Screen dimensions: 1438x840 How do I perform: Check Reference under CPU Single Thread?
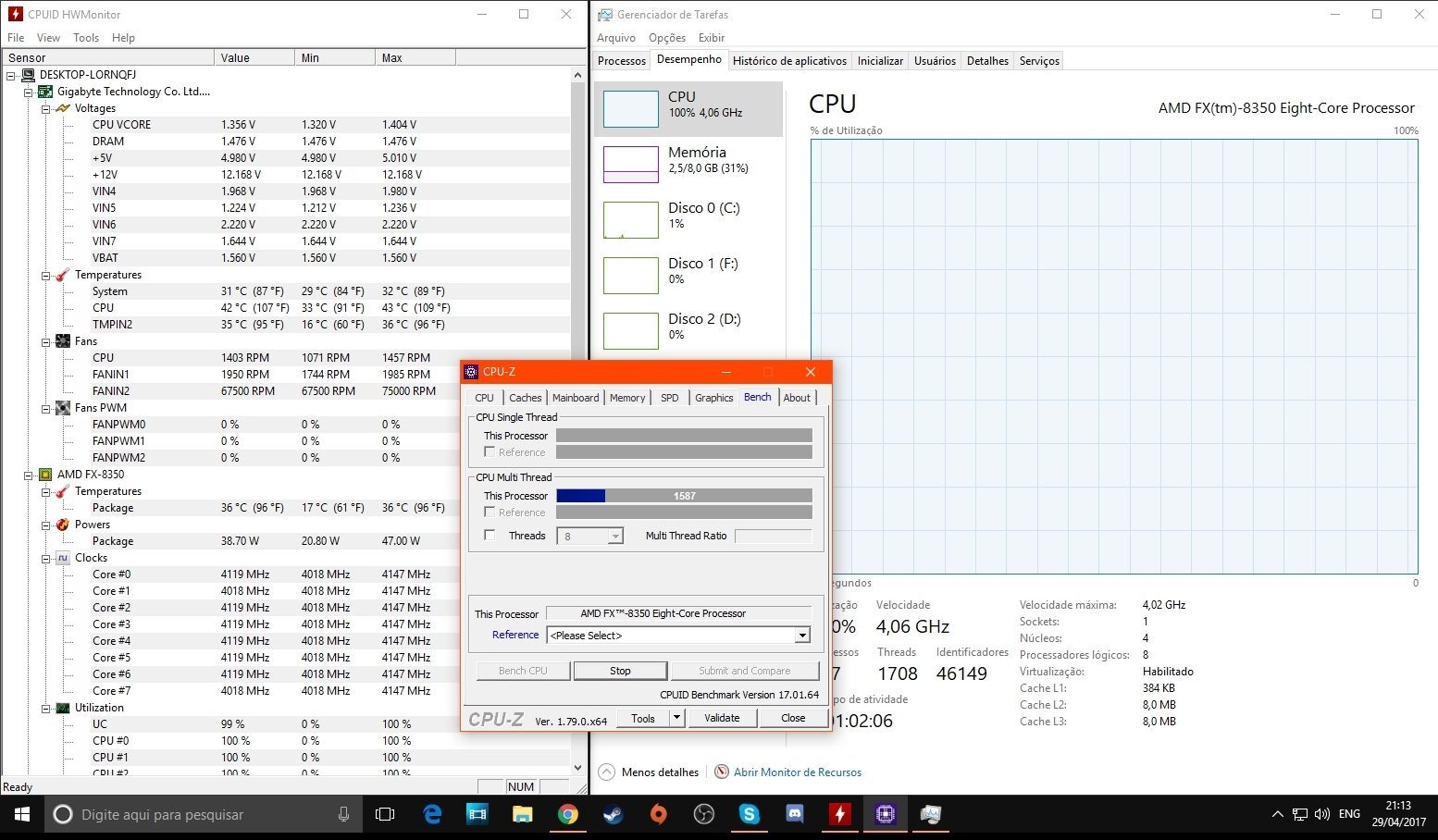(490, 452)
